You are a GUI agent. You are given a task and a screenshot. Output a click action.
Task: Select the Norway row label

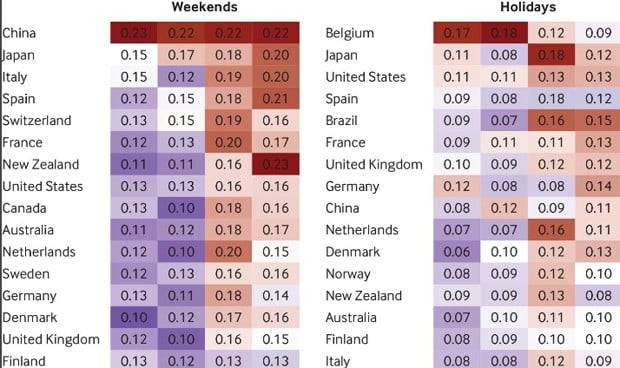(348, 274)
